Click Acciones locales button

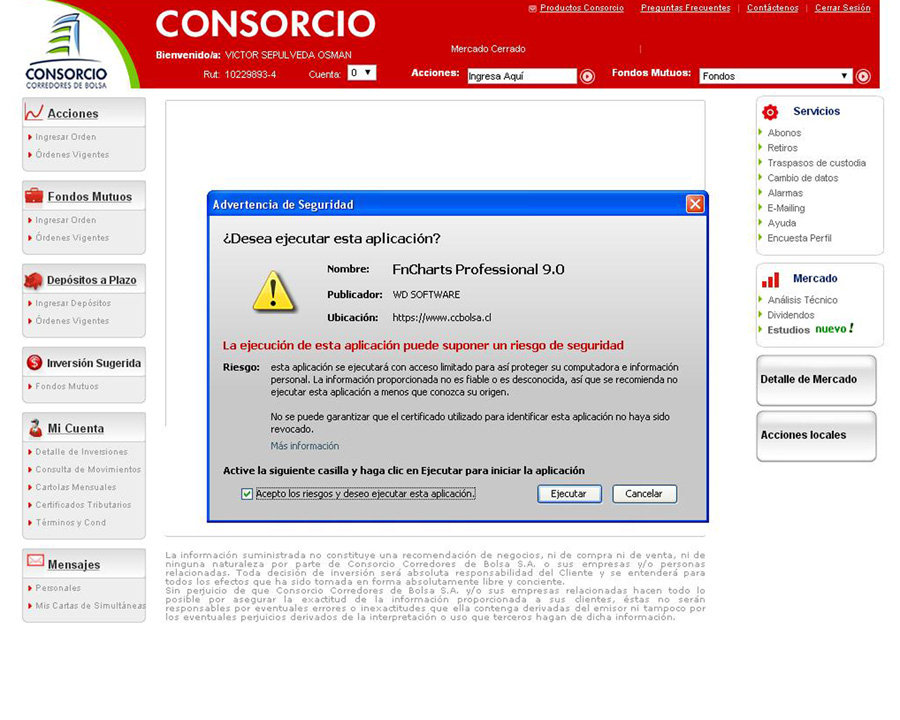click(x=816, y=436)
